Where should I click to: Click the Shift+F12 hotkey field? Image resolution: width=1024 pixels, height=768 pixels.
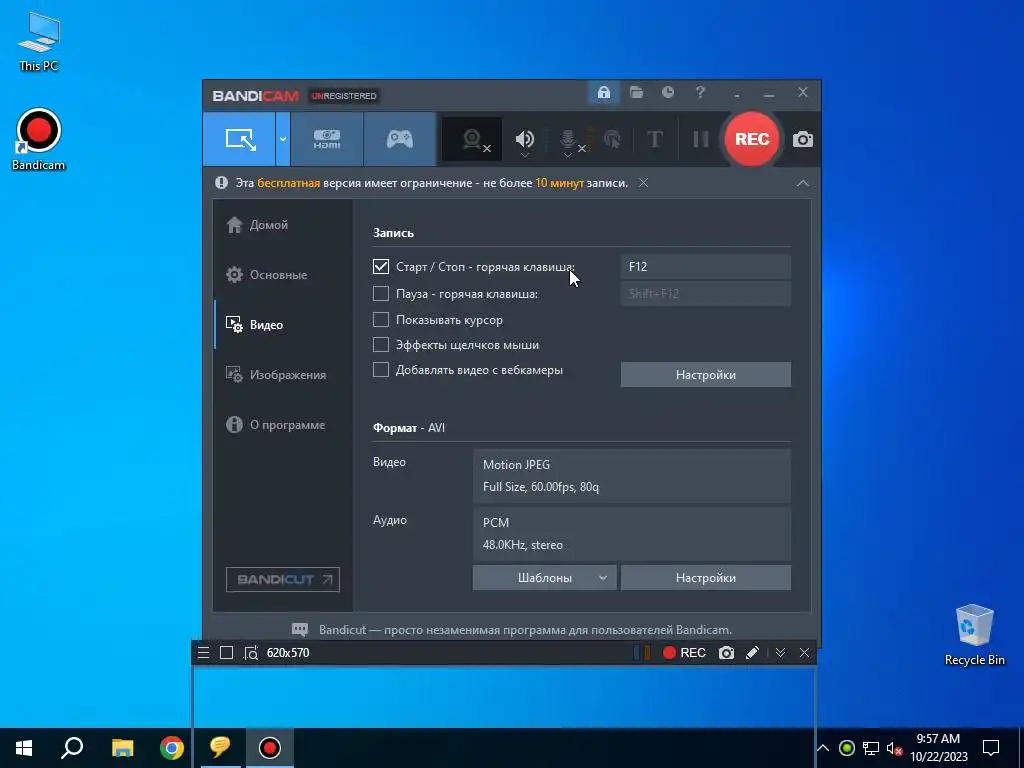pos(705,294)
